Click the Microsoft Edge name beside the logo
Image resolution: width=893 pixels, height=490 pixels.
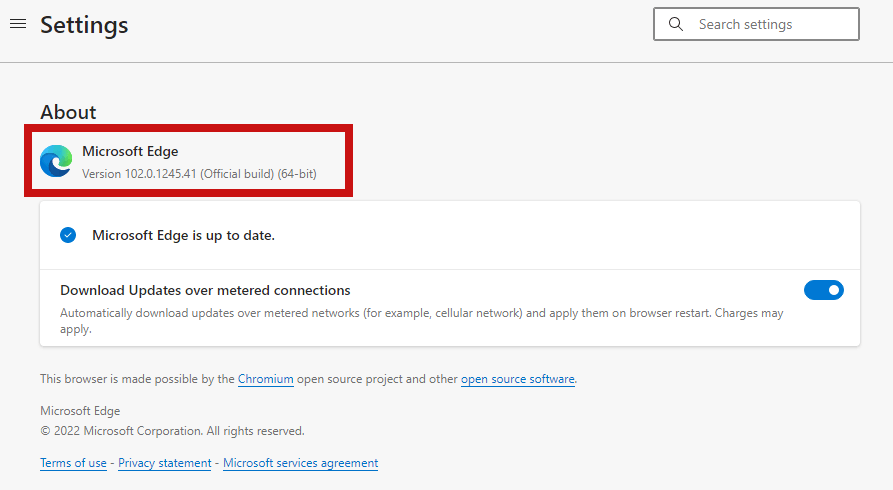click(x=130, y=151)
